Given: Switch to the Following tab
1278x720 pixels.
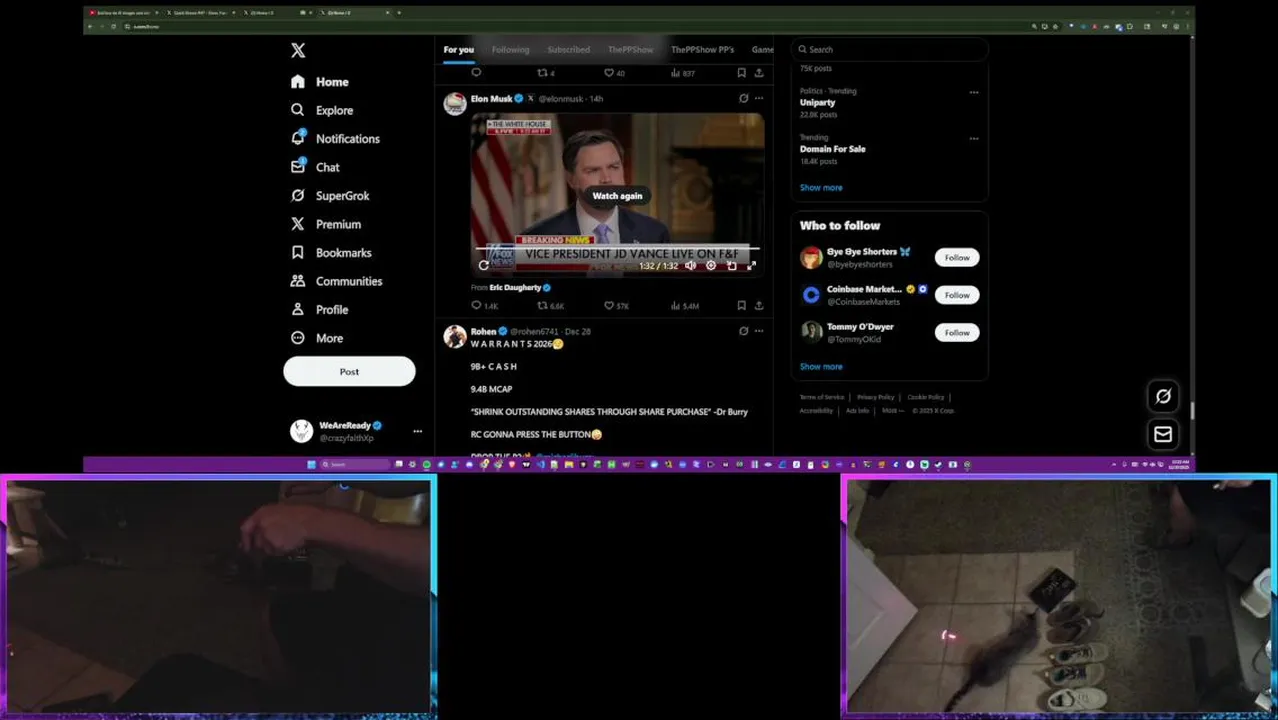Looking at the screenshot, I should (510, 49).
